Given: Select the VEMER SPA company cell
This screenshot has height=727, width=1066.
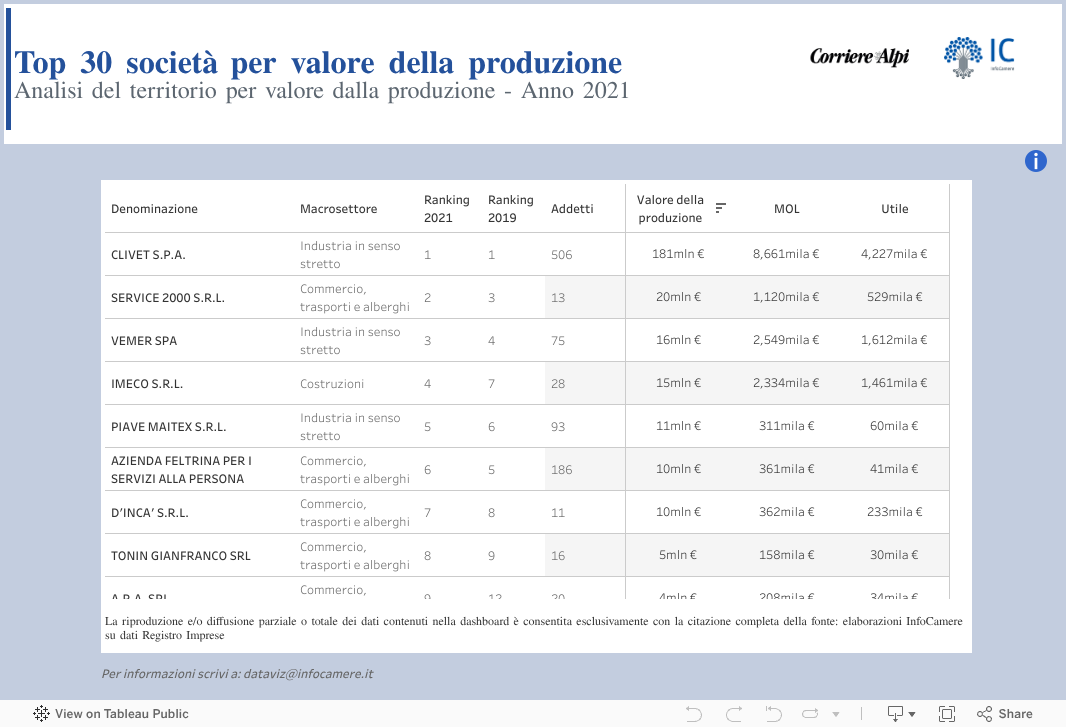Looking at the screenshot, I should (x=144, y=341).
